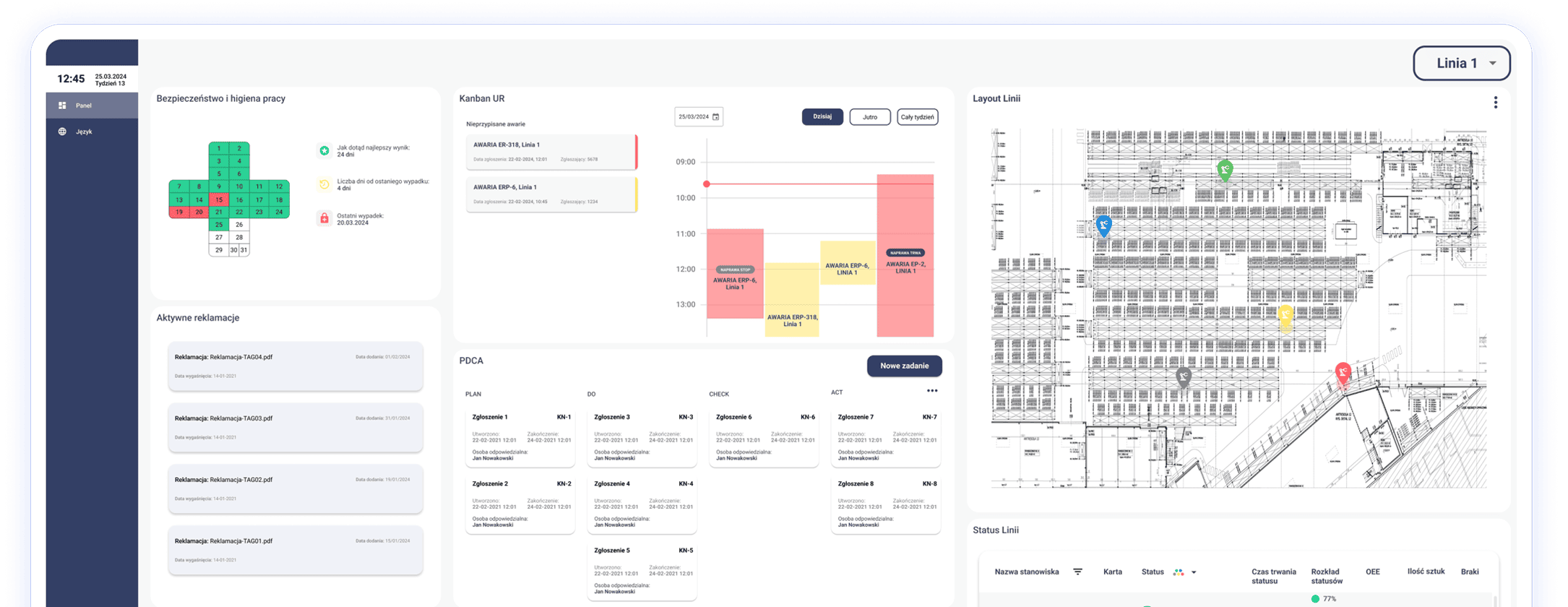Image resolution: width=1568 pixels, height=607 pixels.
Task: Switch Kanban view to Jutro
Action: [x=870, y=117]
